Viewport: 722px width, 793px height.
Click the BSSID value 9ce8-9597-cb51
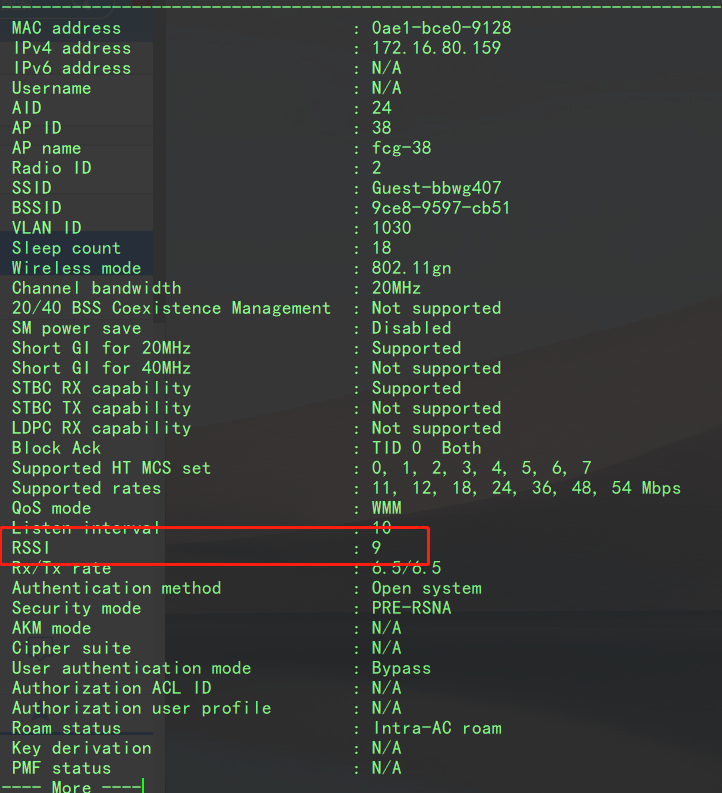tap(441, 208)
